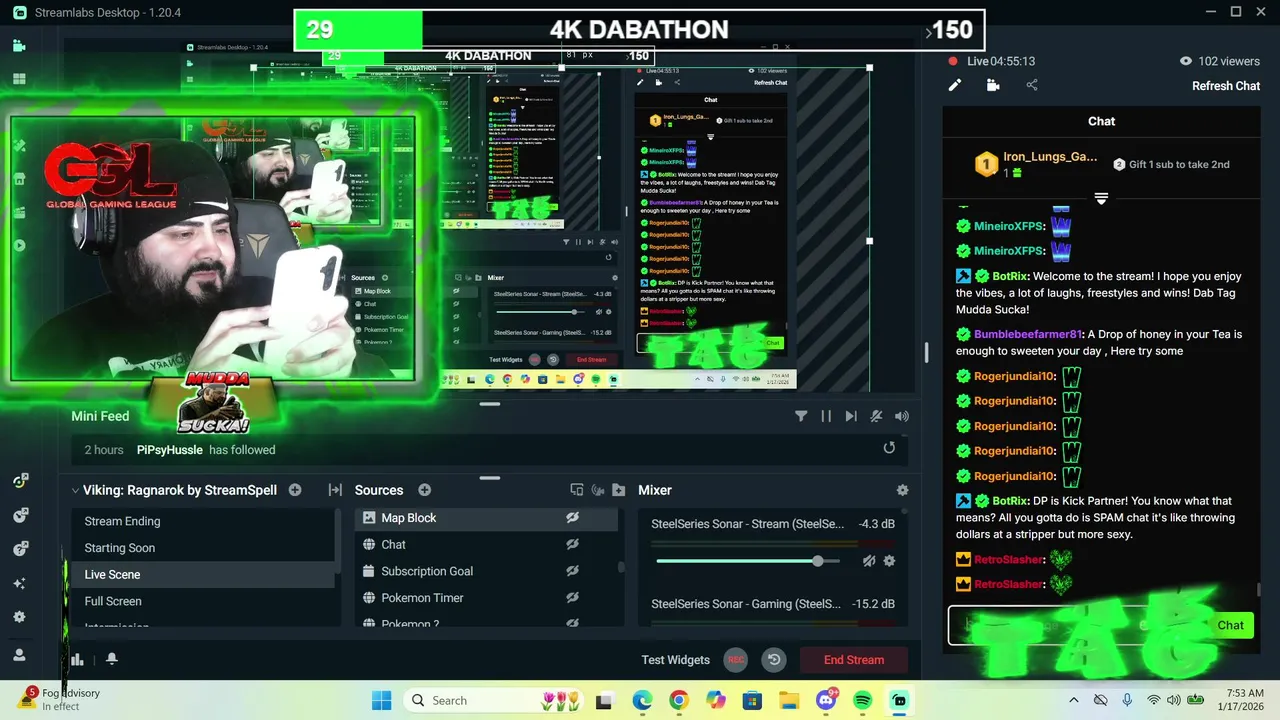This screenshot has width=1280, height=720.
Task: Click the Sources list scrollbar
Action: point(621,566)
